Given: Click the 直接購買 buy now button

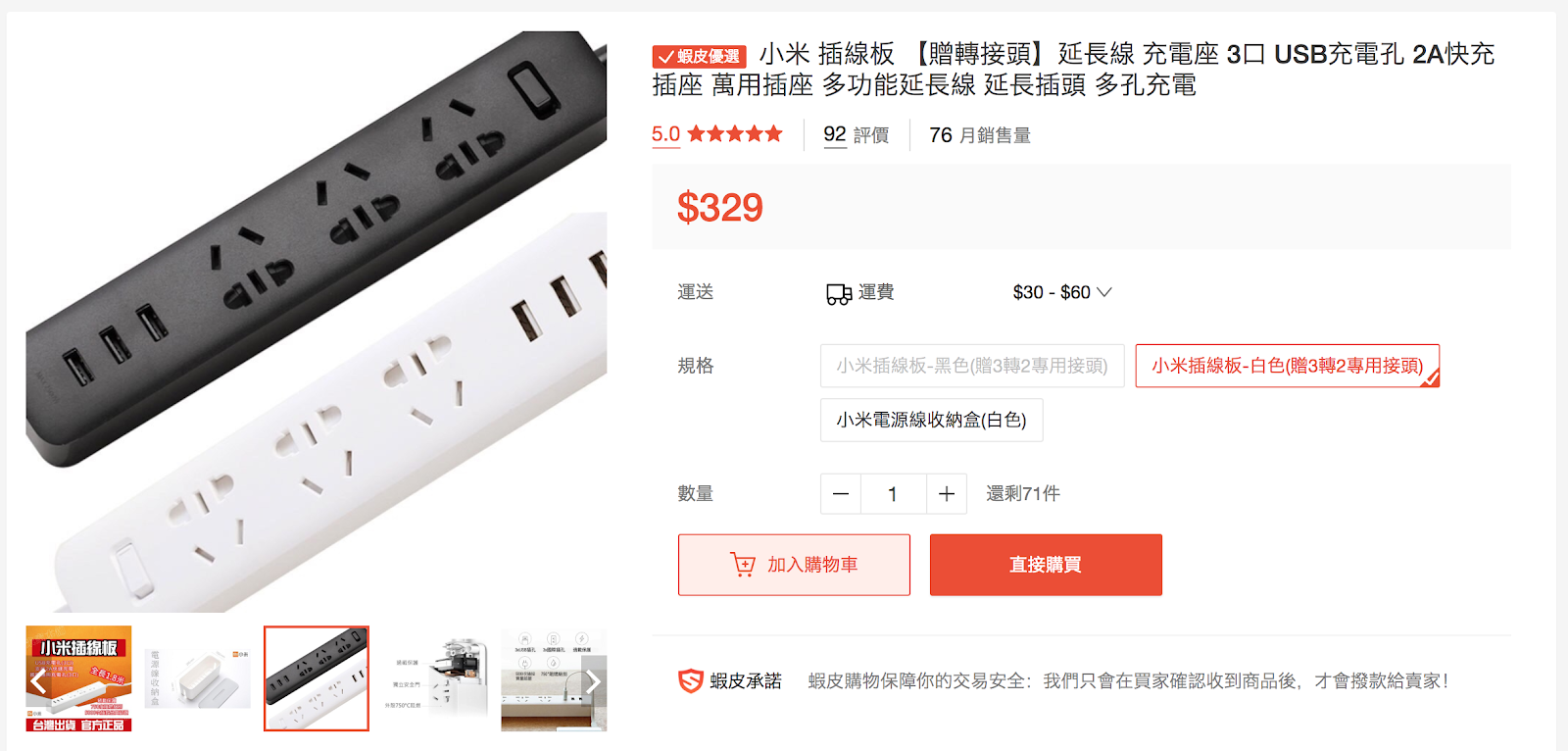Looking at the screenshot, I should click(1046, 565).
